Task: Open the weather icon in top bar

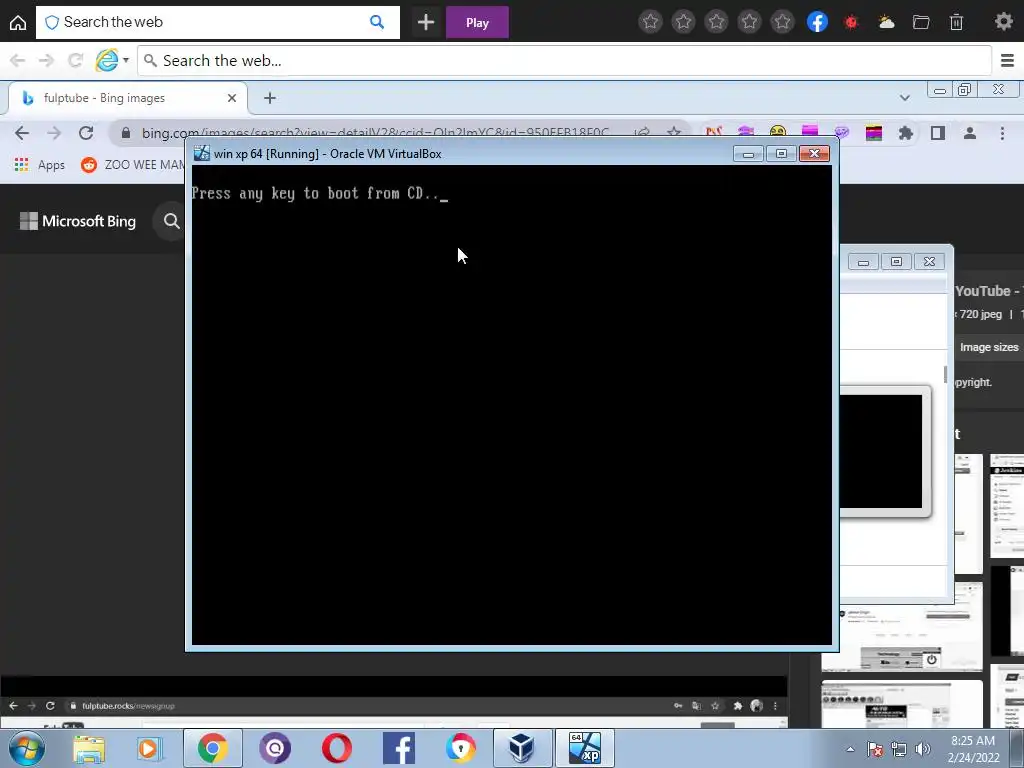Action: [886, 22]
